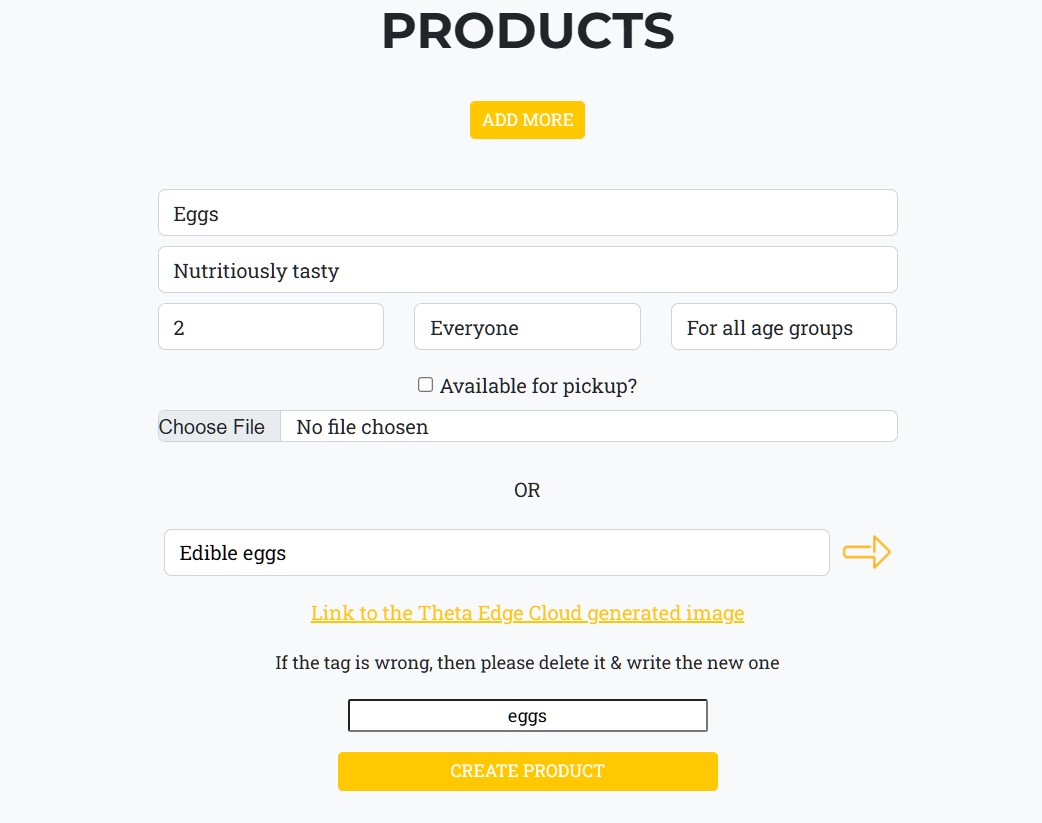Follow the underlined yellow generated image hyperlink
This screenshot has width=1042, height=823.
pos(527,613)
